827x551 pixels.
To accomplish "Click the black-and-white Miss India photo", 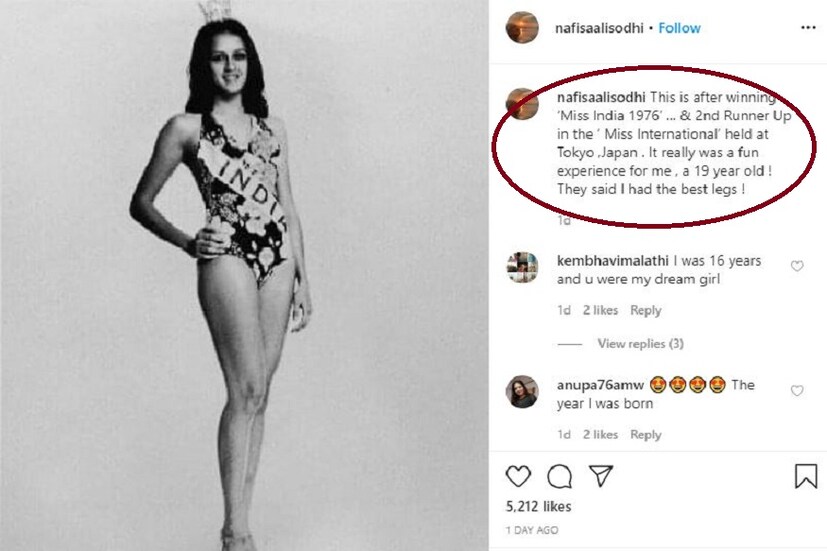I will [x=244, y=275].
